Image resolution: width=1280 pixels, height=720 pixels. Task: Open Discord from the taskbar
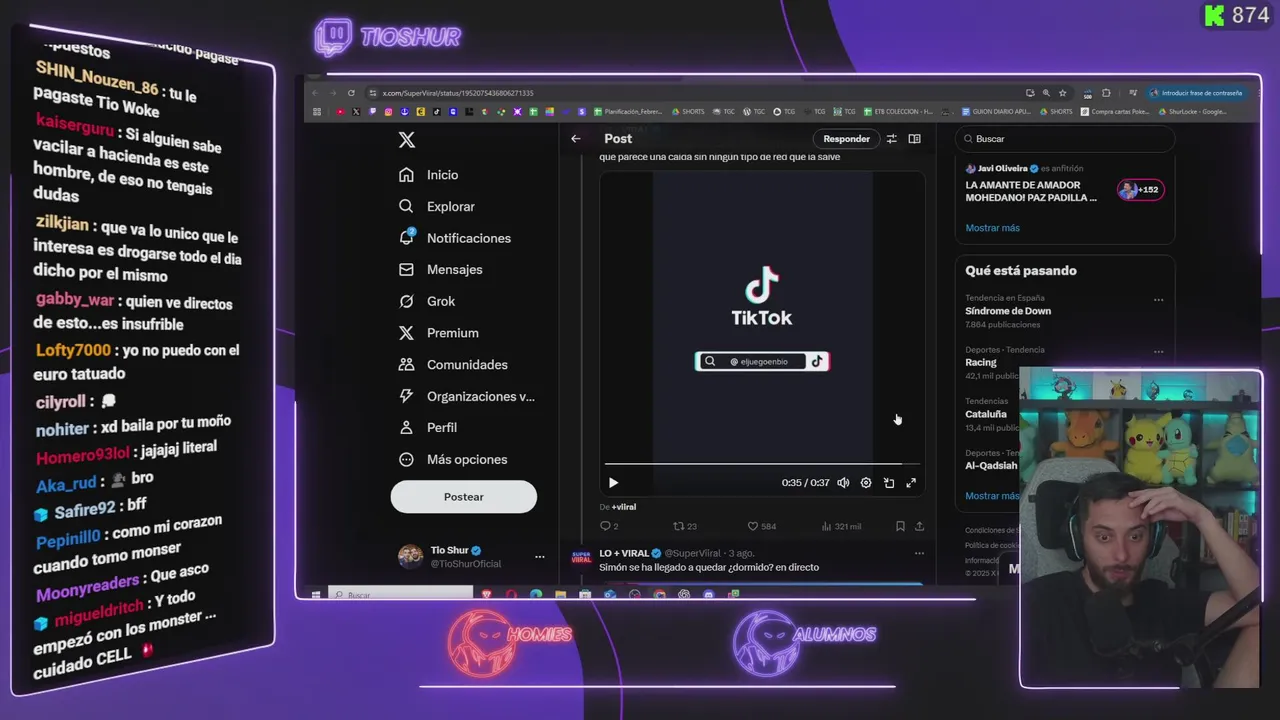(709, 595)
